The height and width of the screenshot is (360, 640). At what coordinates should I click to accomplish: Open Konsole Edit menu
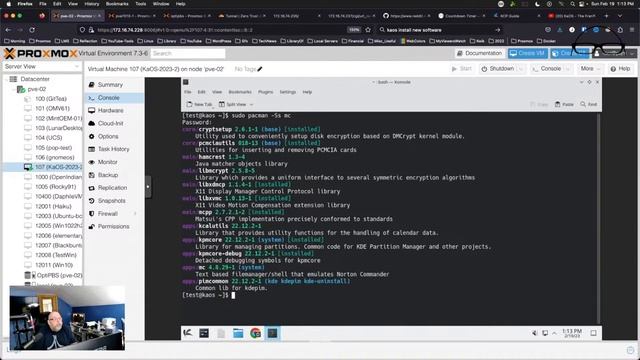[202, 92]
